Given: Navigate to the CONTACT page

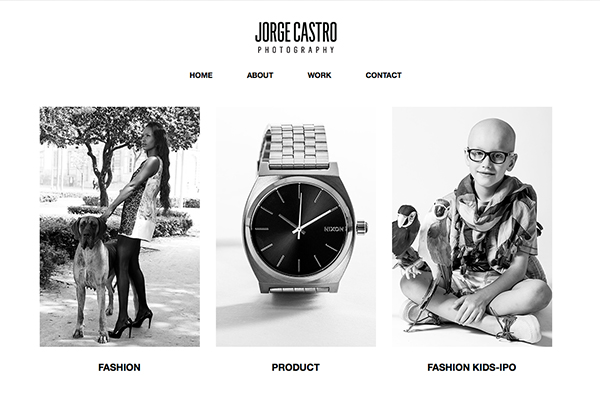Looking at the screenshot, I should (x=383, y=75).
